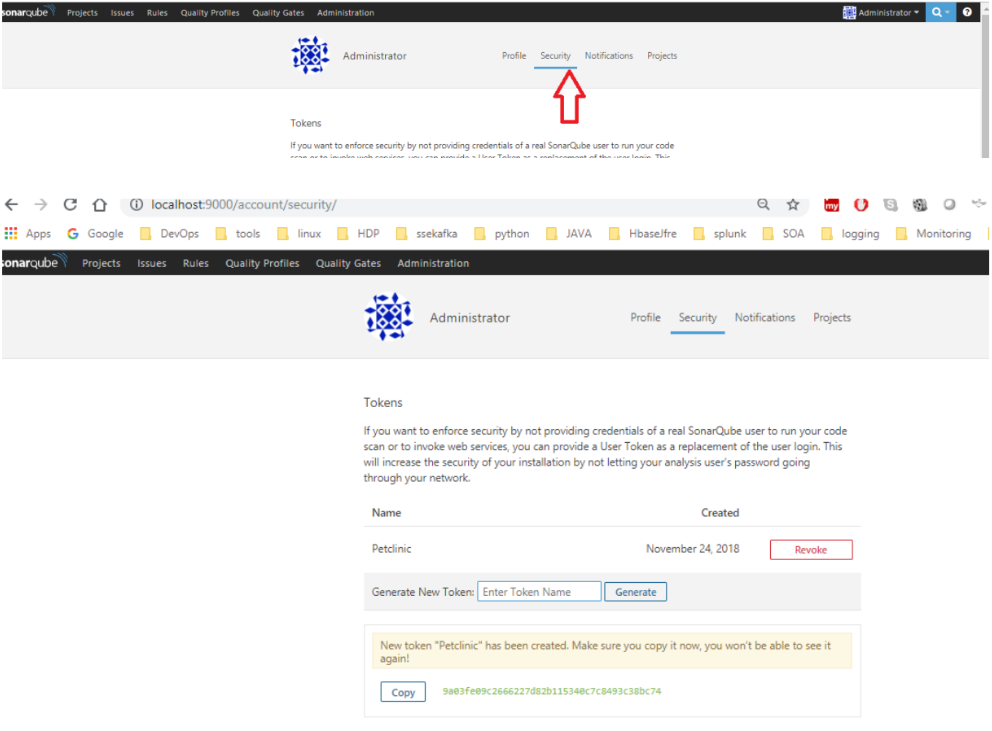The image size is (992, 731).
Task: Open the logging bookmark folder
Action: (x=850, y=234)
